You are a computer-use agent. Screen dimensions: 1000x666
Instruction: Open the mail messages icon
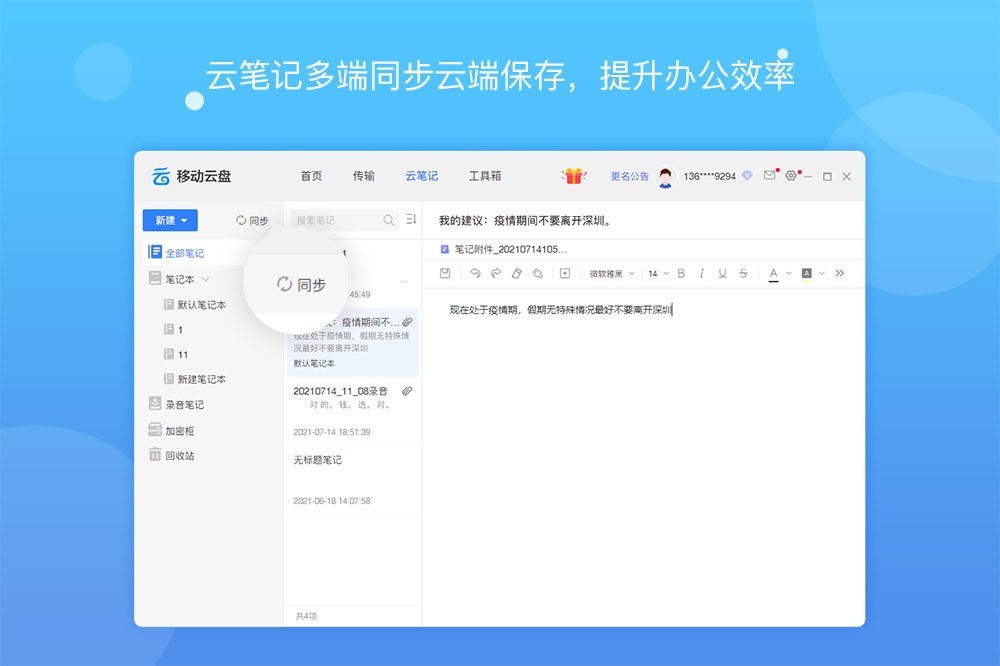point(769,176)
